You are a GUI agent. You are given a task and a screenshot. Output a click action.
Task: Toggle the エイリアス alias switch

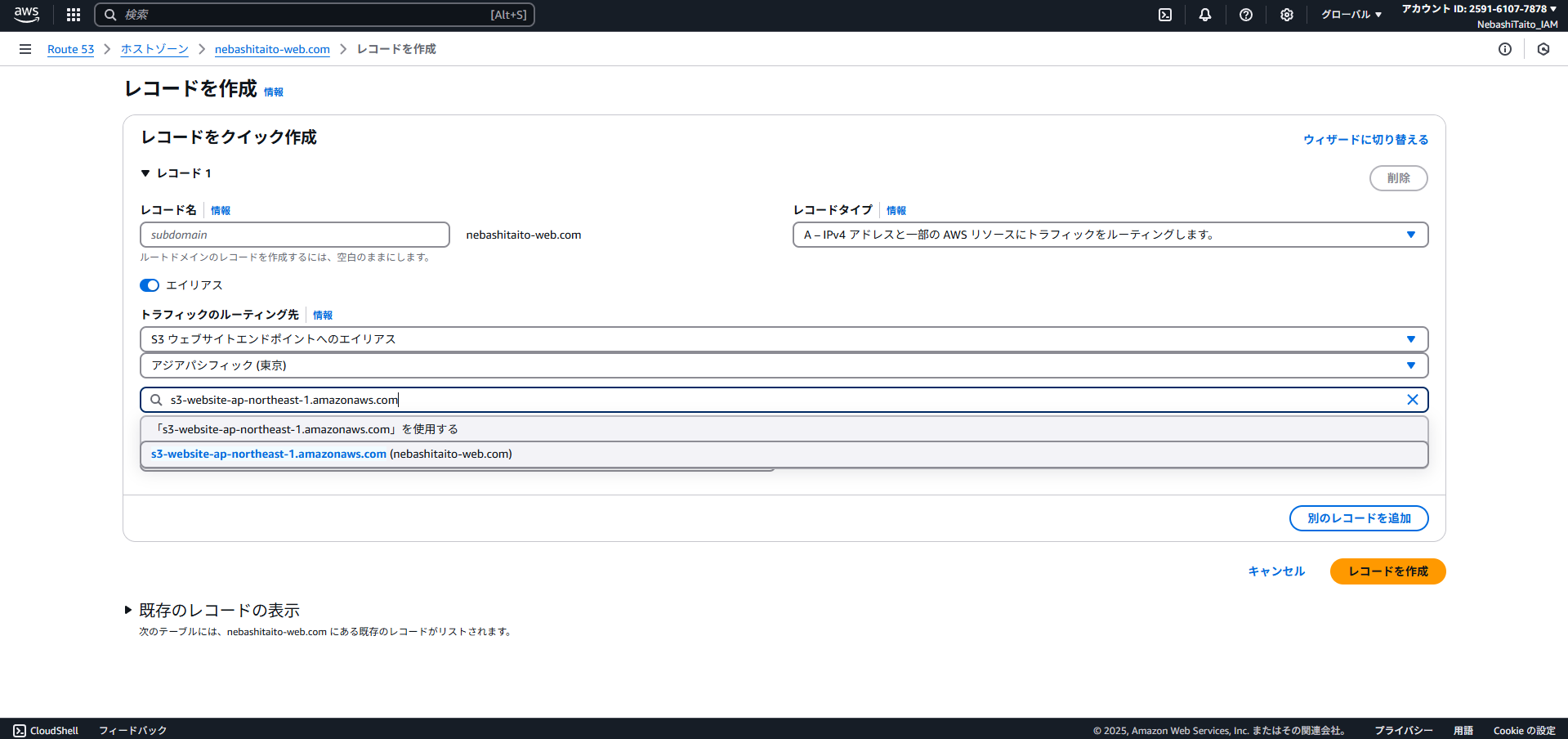(x=150, y=285)
